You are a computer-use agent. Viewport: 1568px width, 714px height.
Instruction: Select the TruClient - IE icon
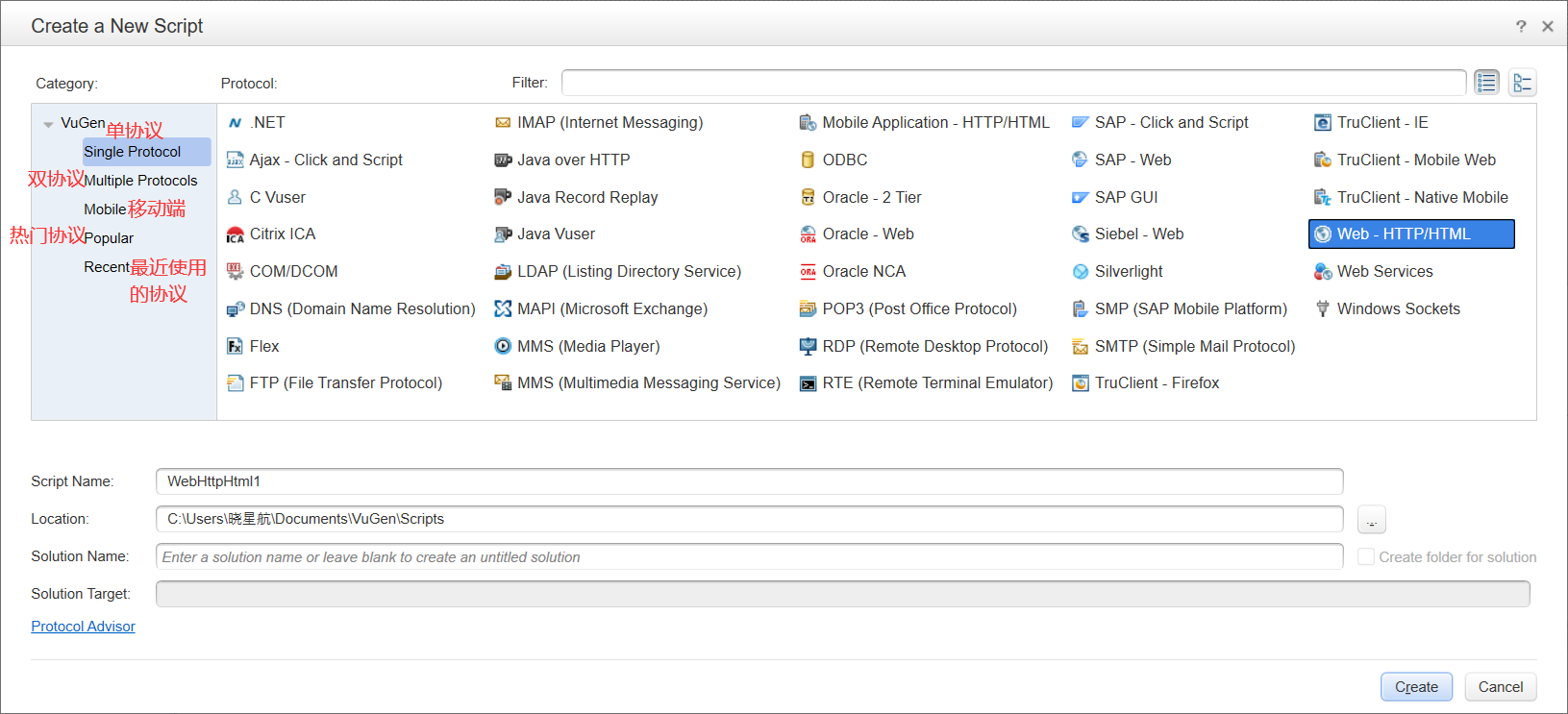[1323, 123]
